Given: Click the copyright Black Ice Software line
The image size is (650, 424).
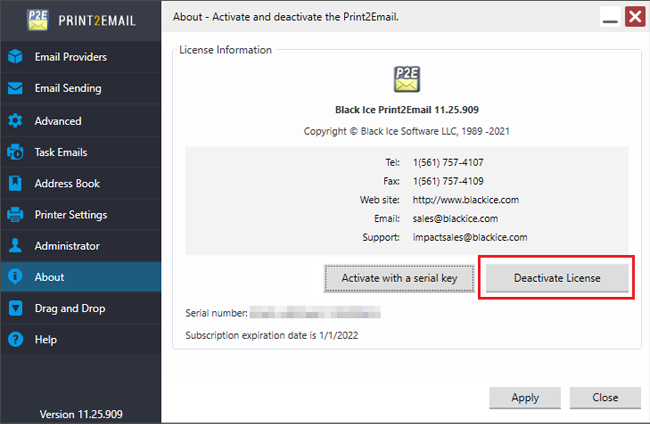Looking at the screenshot, I should point(406,131).
